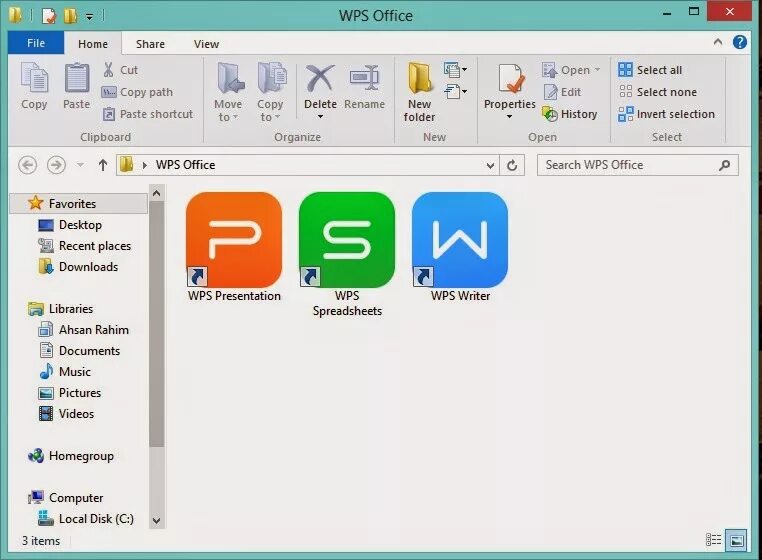Image resolution: width=762 pixels, height=560 pixels.
Task: Click Invert selection
Action: [666, 114]
